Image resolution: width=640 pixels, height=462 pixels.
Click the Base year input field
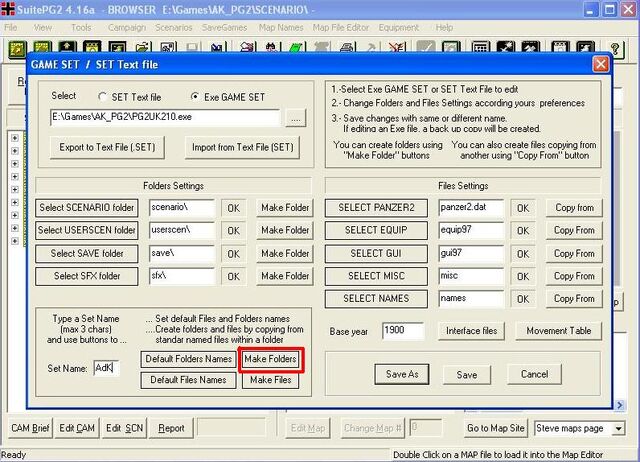(x=403, y=331)
